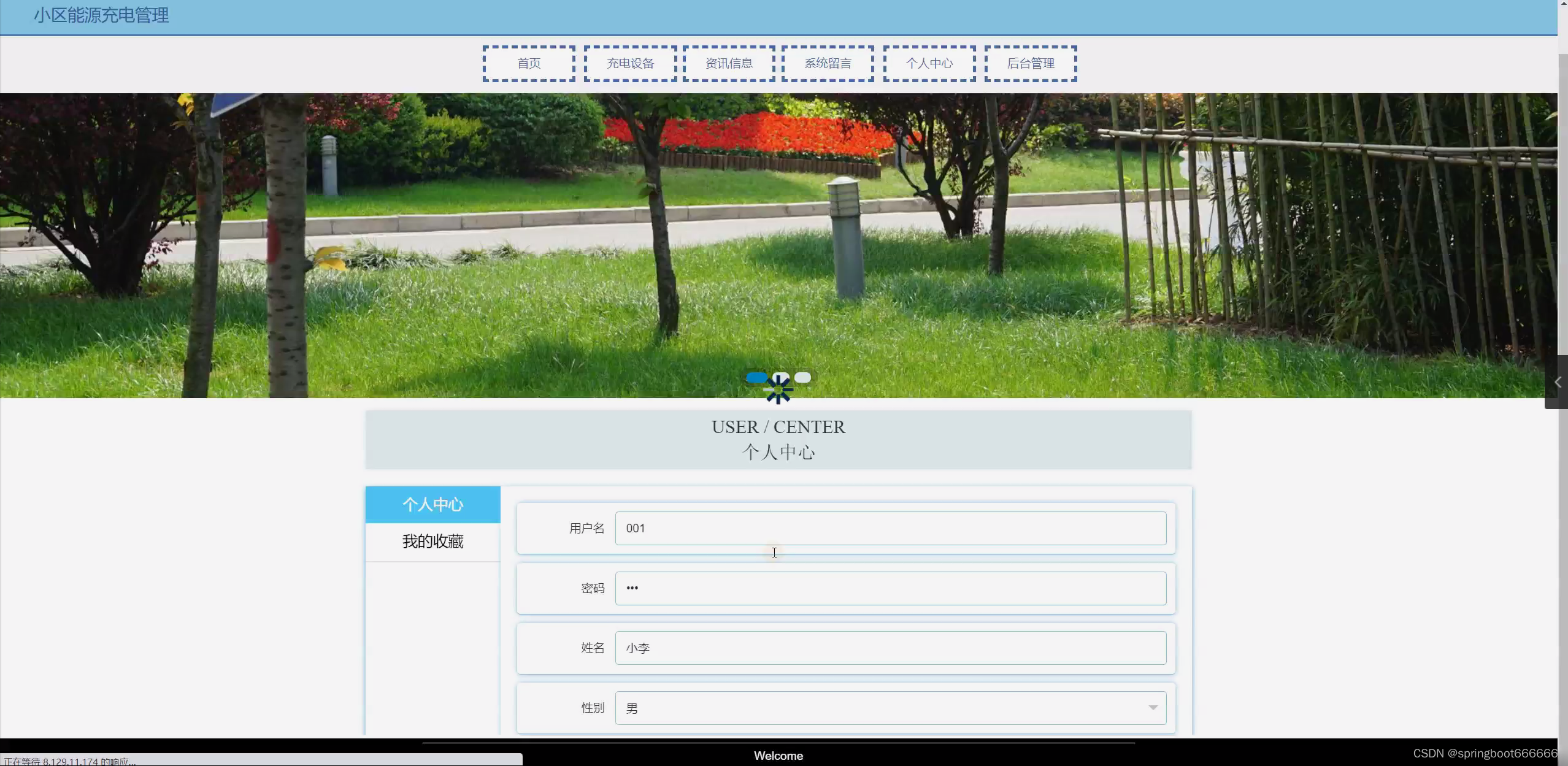Focus the 密码 password field
The image size is (1568, 766).
click(x=890, y=588)
